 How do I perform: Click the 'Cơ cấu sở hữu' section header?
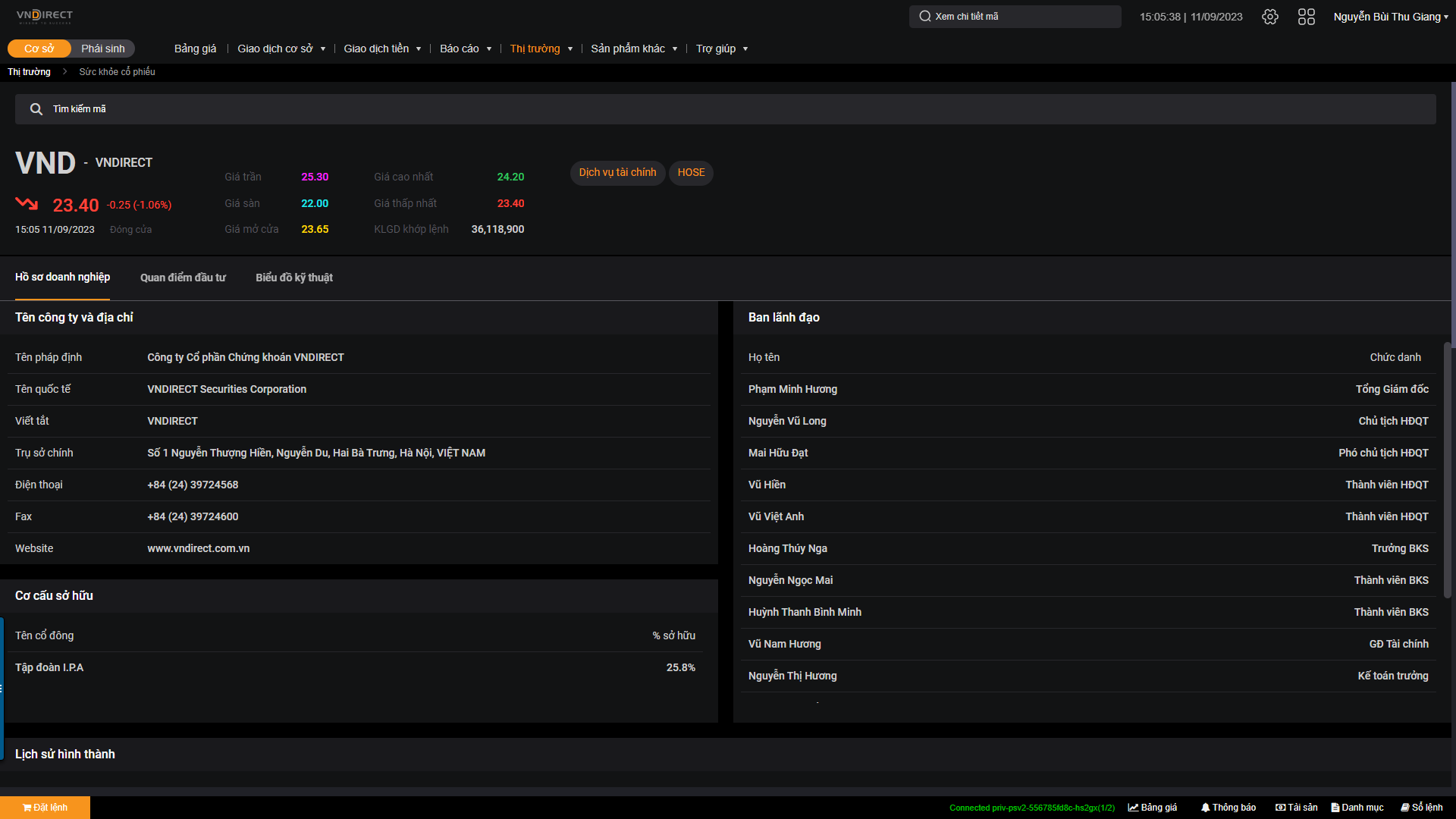(54, 595)
